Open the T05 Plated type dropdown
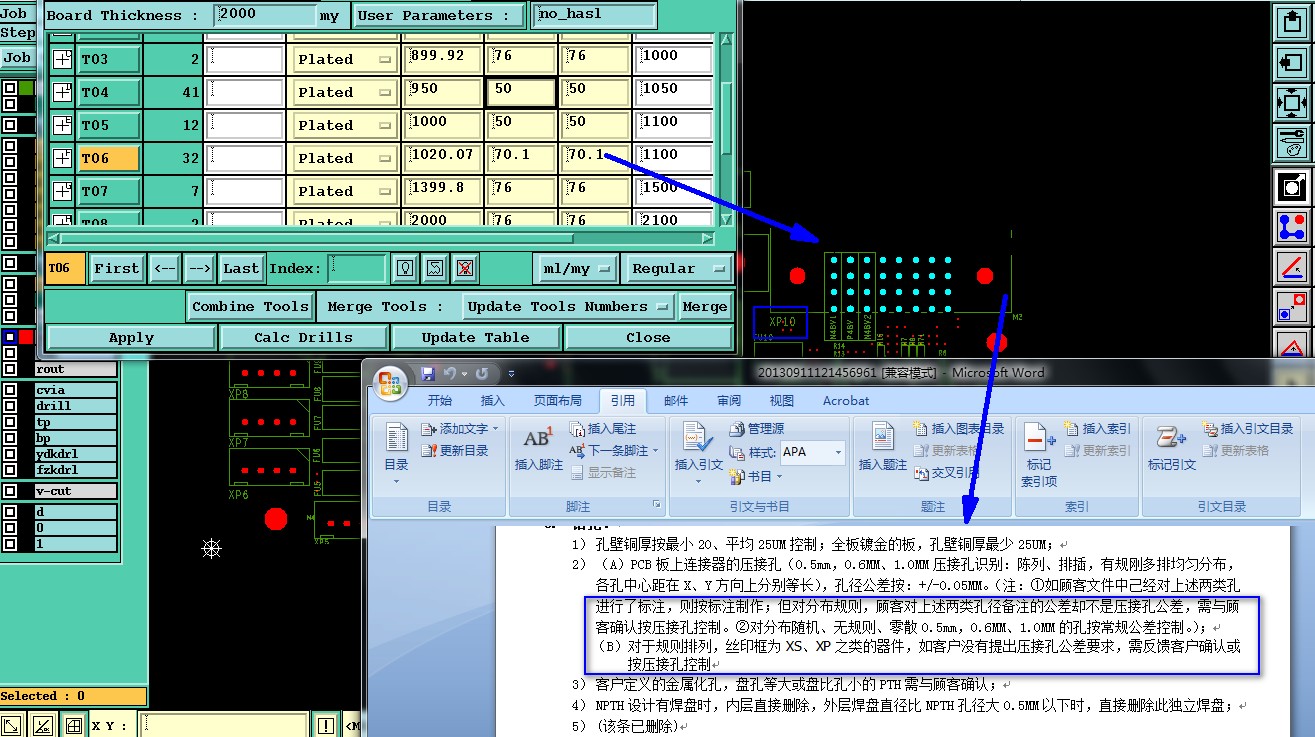1315x737 pixels. [343, 125]
